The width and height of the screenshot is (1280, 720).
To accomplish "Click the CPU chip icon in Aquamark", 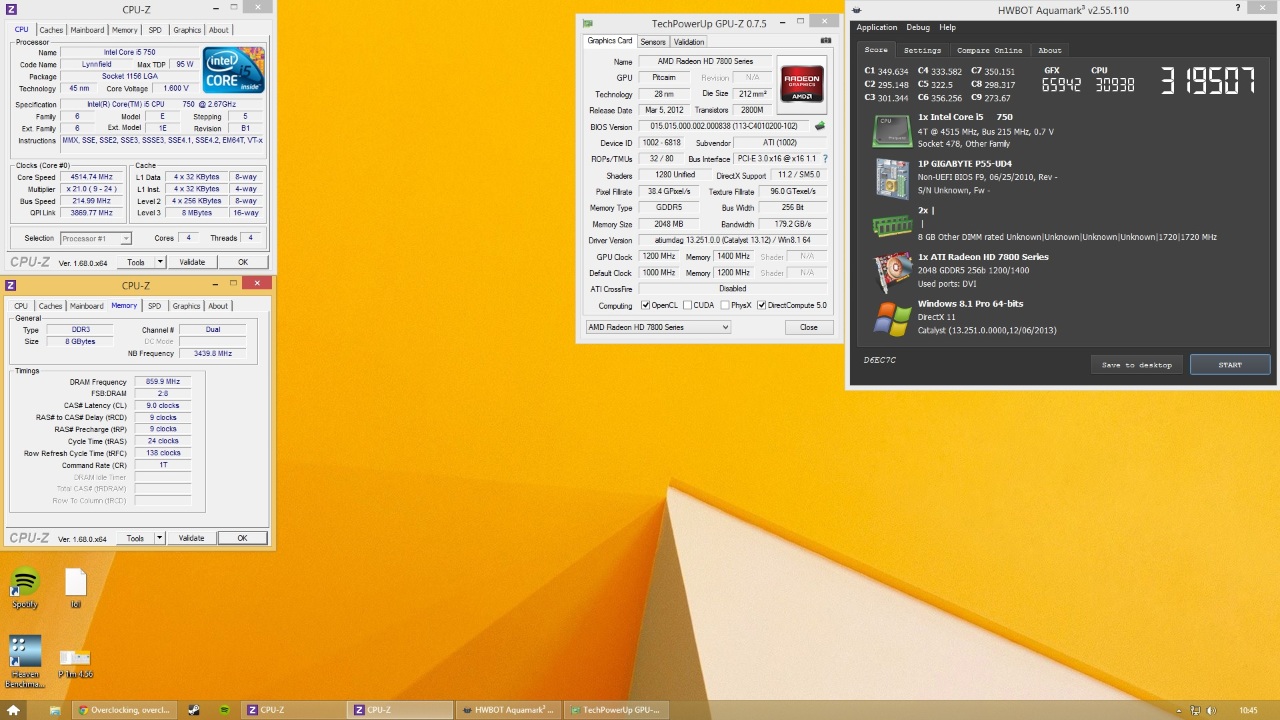I will pos(891,131).
